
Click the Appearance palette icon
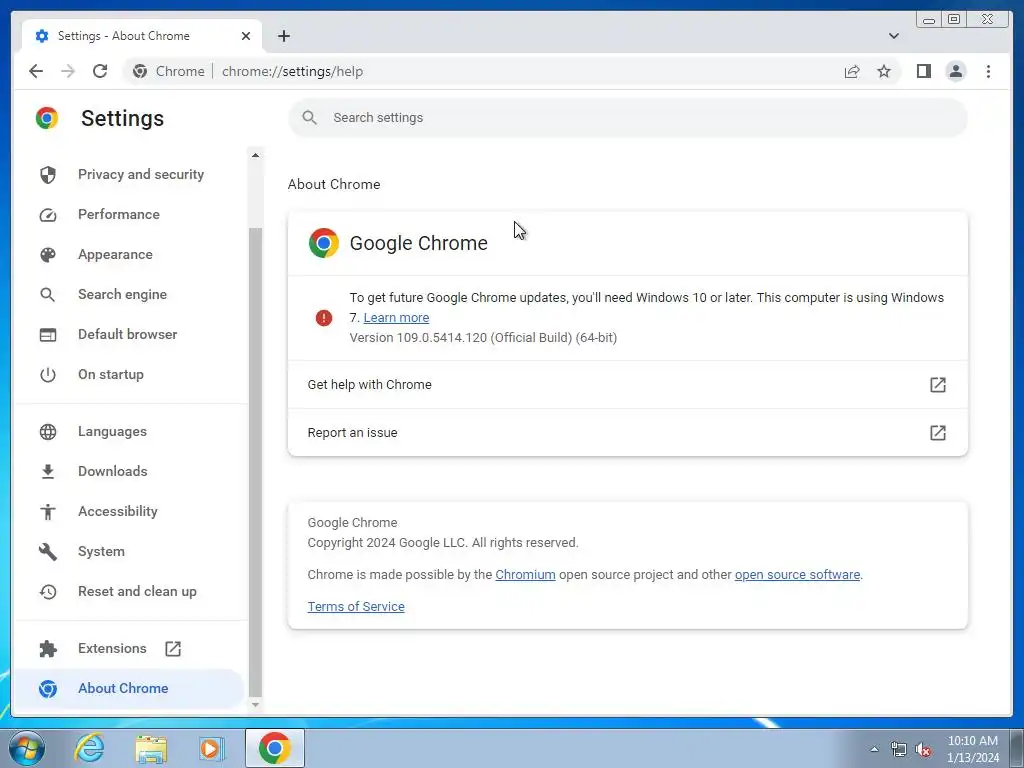click(48, 255)
